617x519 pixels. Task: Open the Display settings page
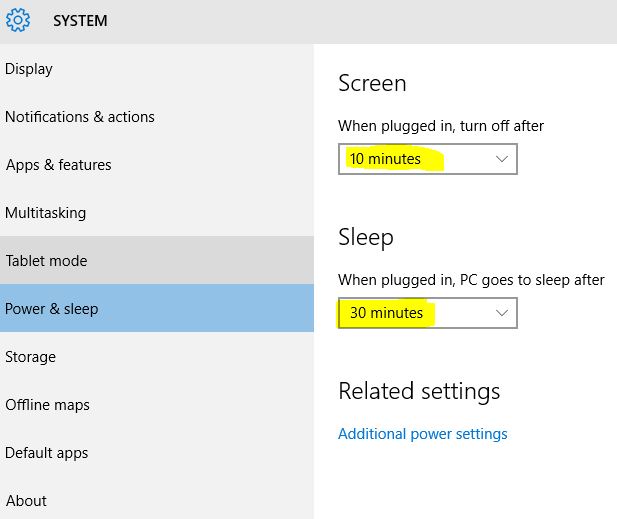pos(29,69)
